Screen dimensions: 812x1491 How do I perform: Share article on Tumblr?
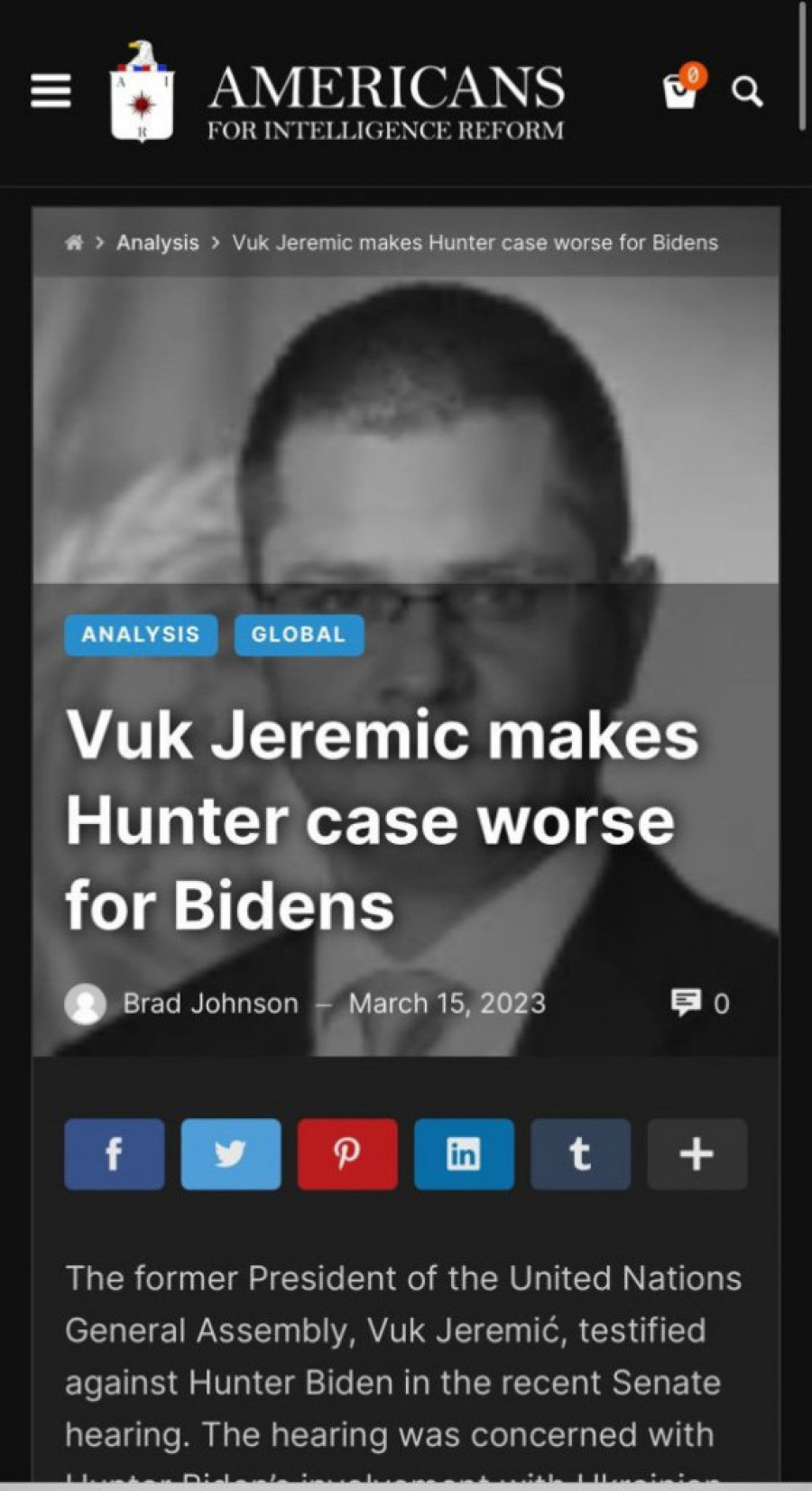[580, 1153]
